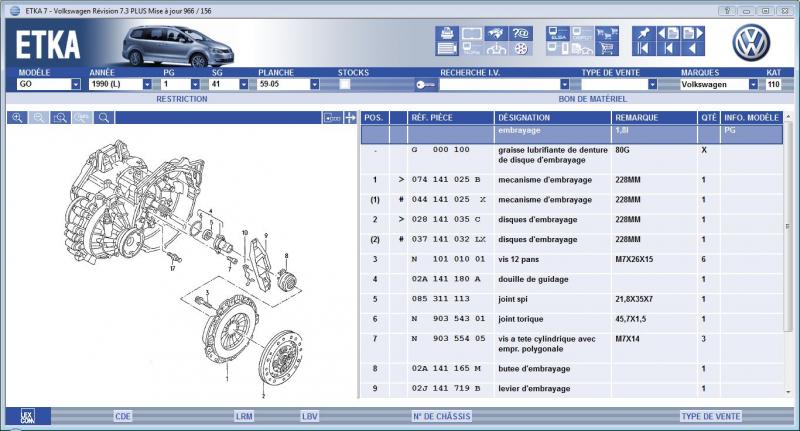This screenshot has width=800, height=431.
Task: Select part number 074 141 025 B
Action: tap(446, 180)
